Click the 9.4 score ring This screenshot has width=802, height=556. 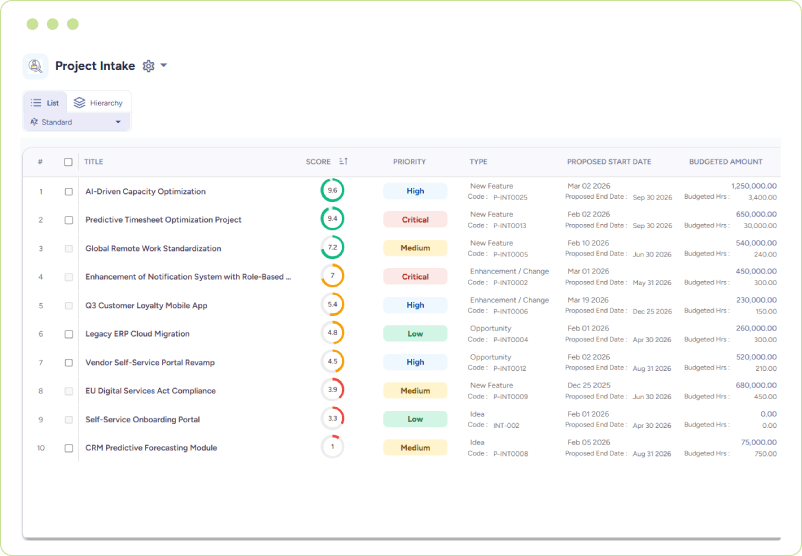click(332, 219)
